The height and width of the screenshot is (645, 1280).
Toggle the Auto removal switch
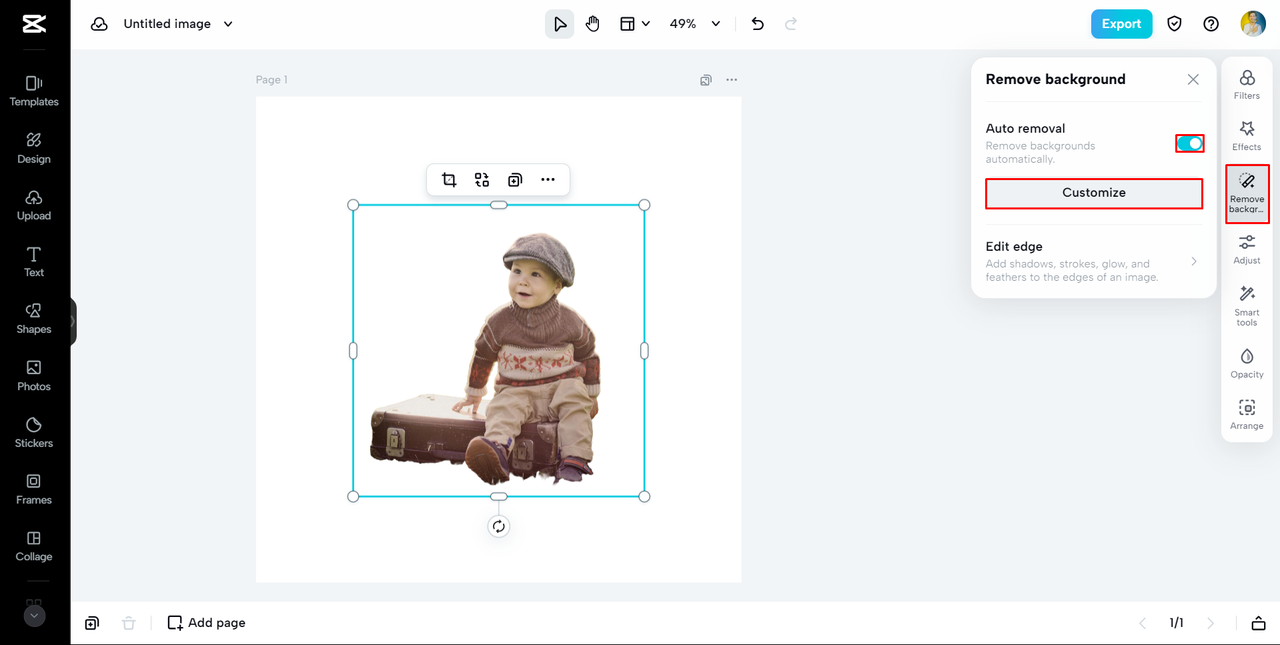tap(1190, 144)
